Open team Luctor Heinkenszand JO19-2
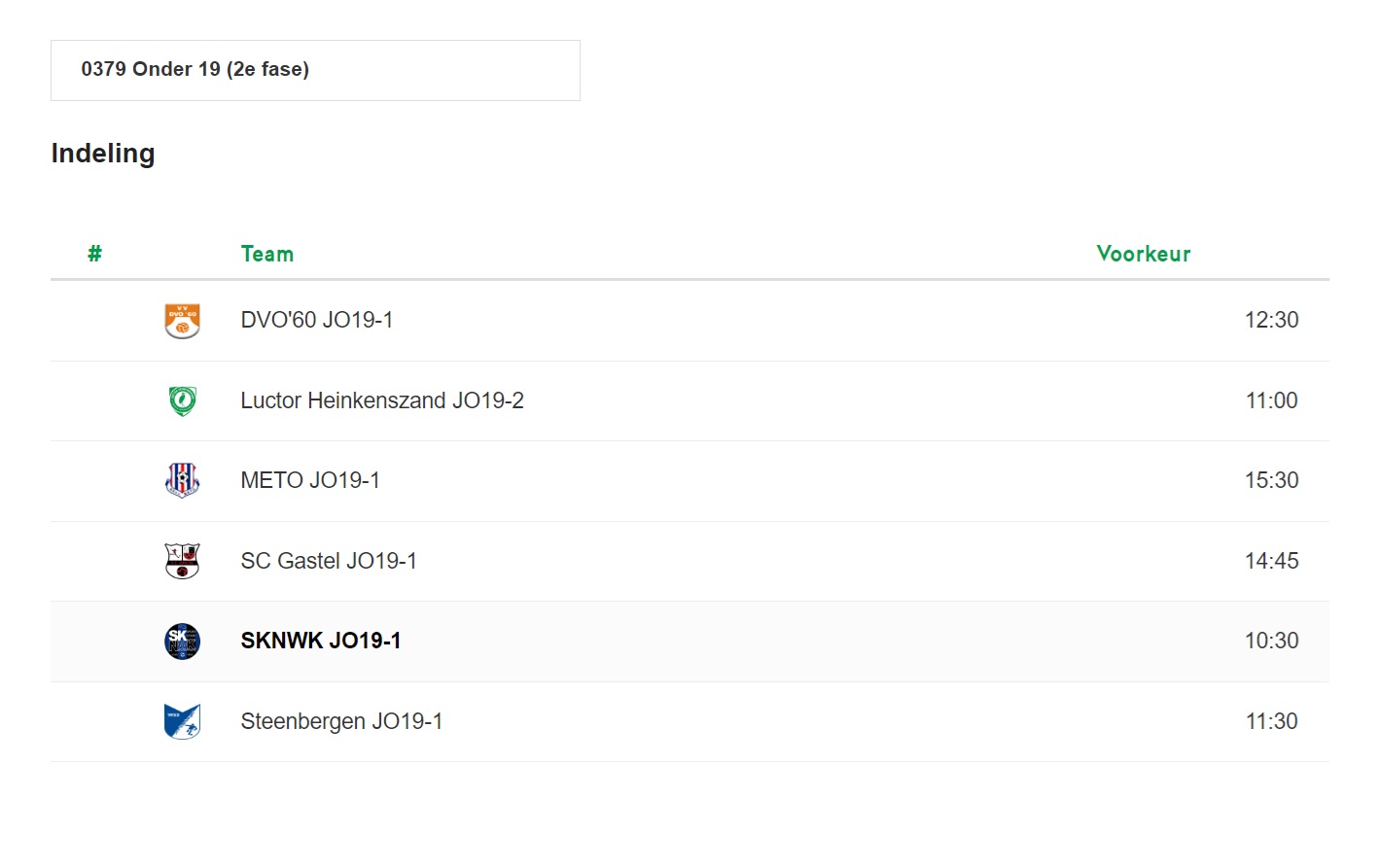The image size is (1379, 868). click(x=382, y=400)
